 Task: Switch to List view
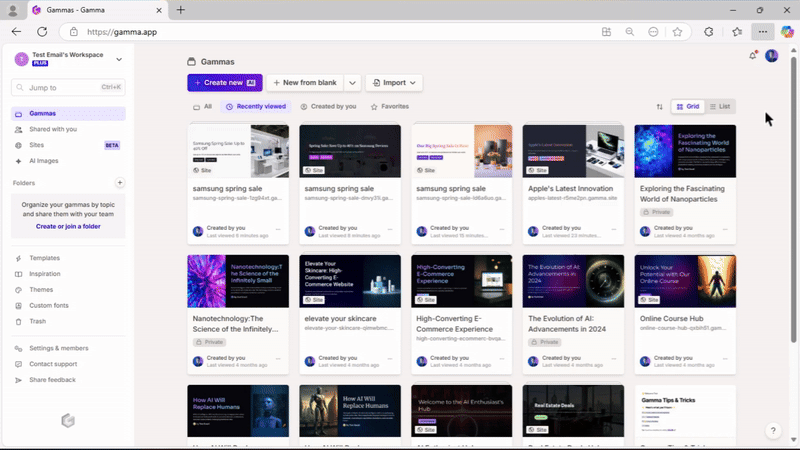point(720,106)
